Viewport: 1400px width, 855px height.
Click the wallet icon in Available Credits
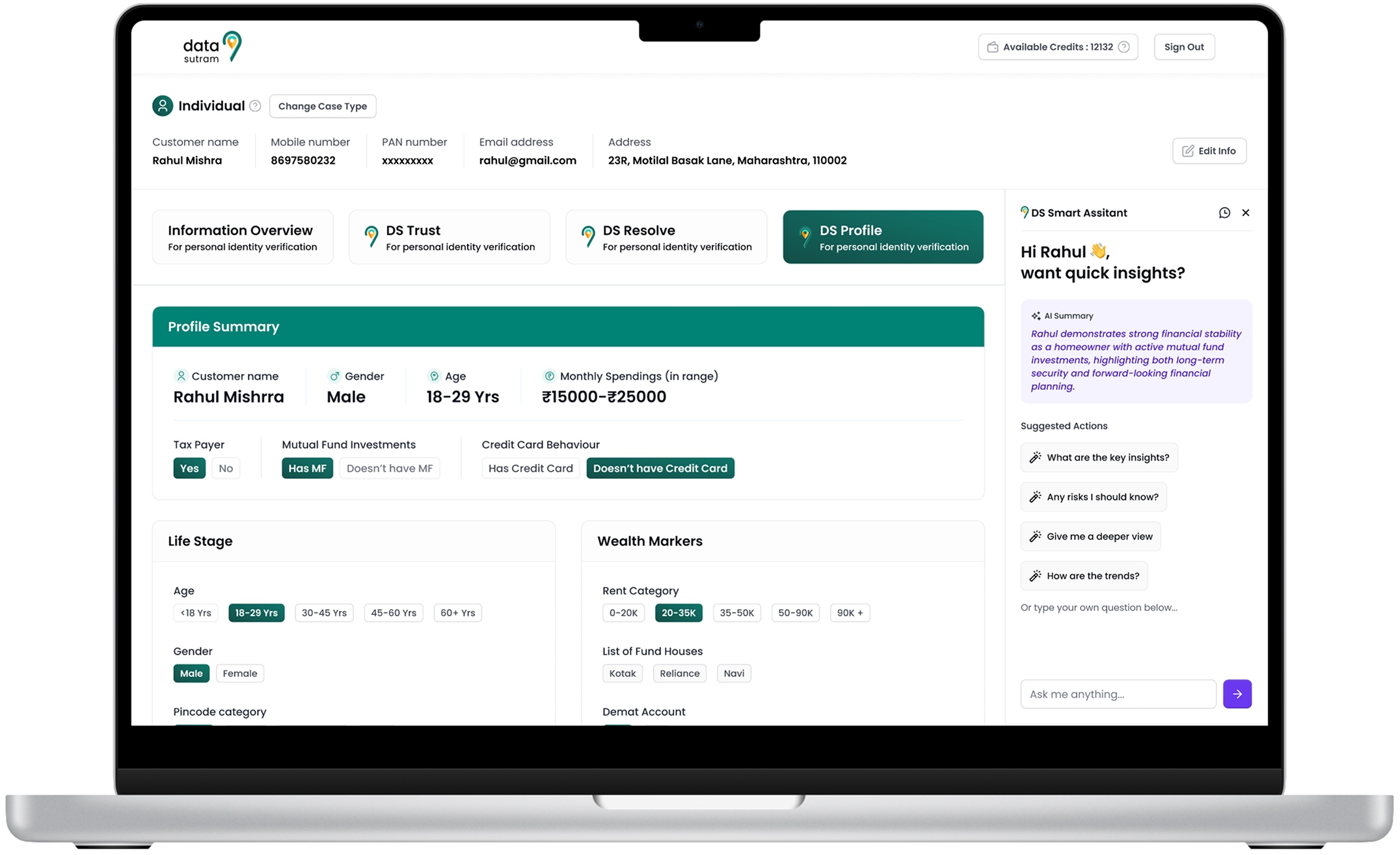pyautogui.click(x=993, y=47)
